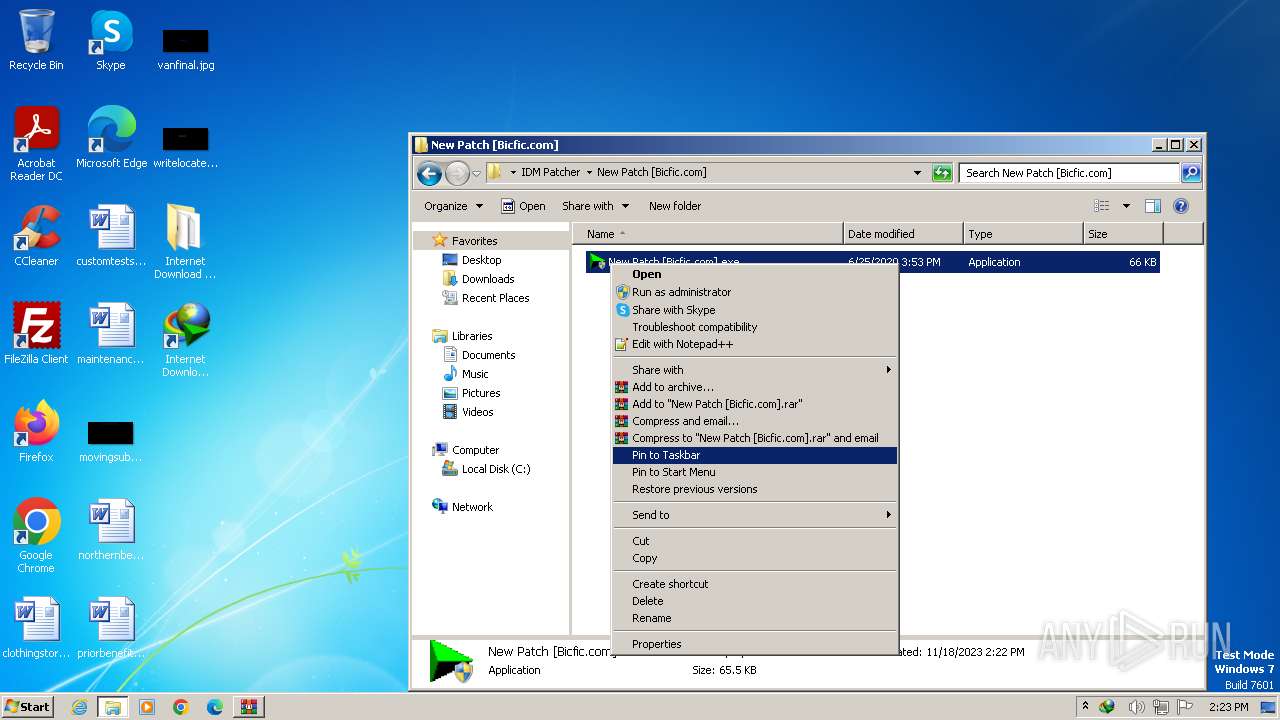
Task: Choose Add to archive... option
Action: [754, 387]
